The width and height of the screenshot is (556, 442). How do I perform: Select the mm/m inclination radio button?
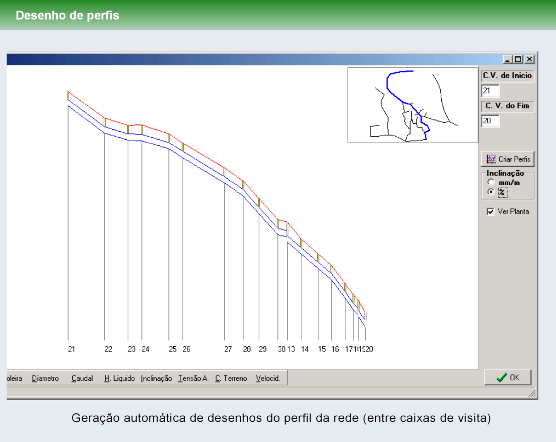[491, 182]
